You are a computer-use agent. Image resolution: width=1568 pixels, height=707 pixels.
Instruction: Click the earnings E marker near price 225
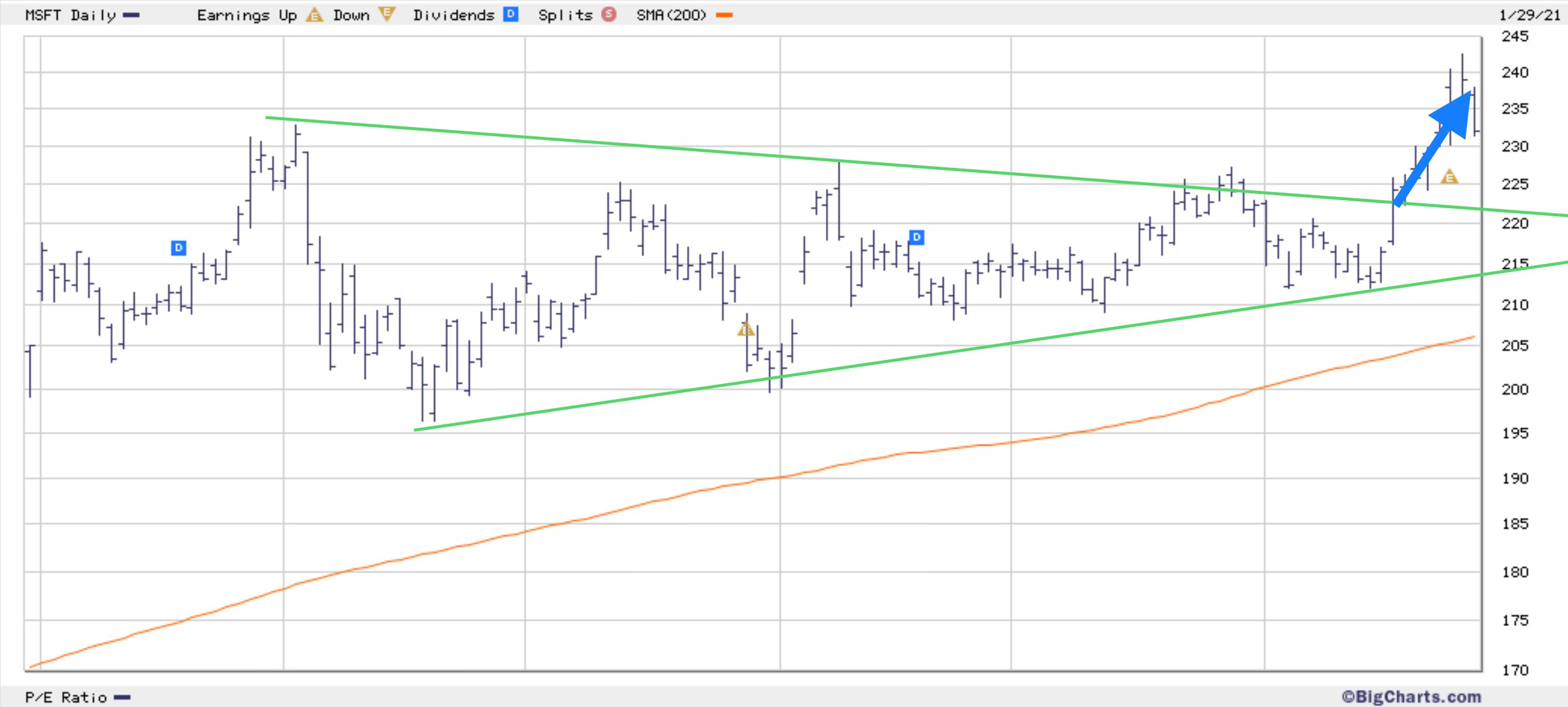1449,177
